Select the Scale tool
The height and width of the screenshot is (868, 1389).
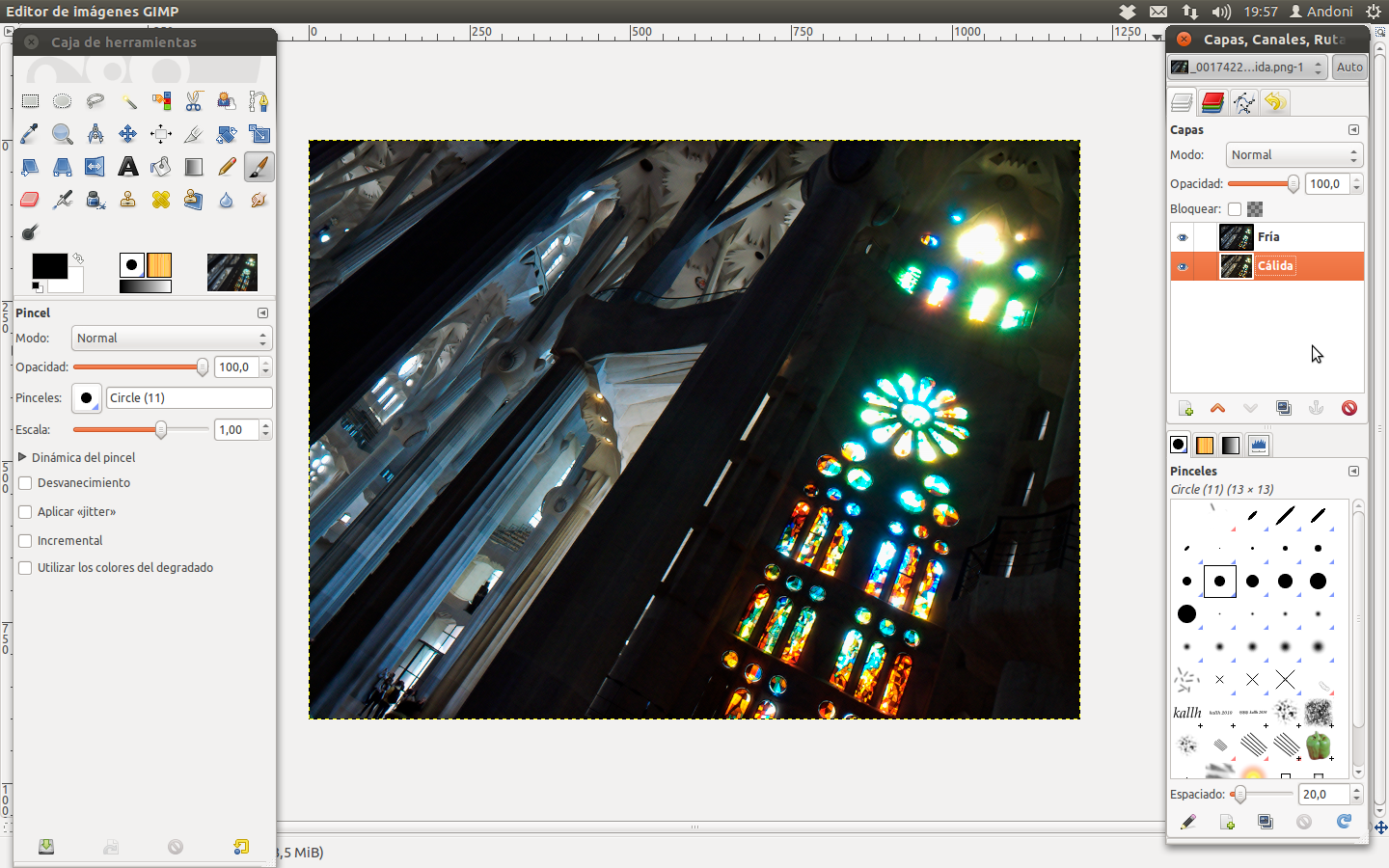pyautogui.click(x=259, y=134)
